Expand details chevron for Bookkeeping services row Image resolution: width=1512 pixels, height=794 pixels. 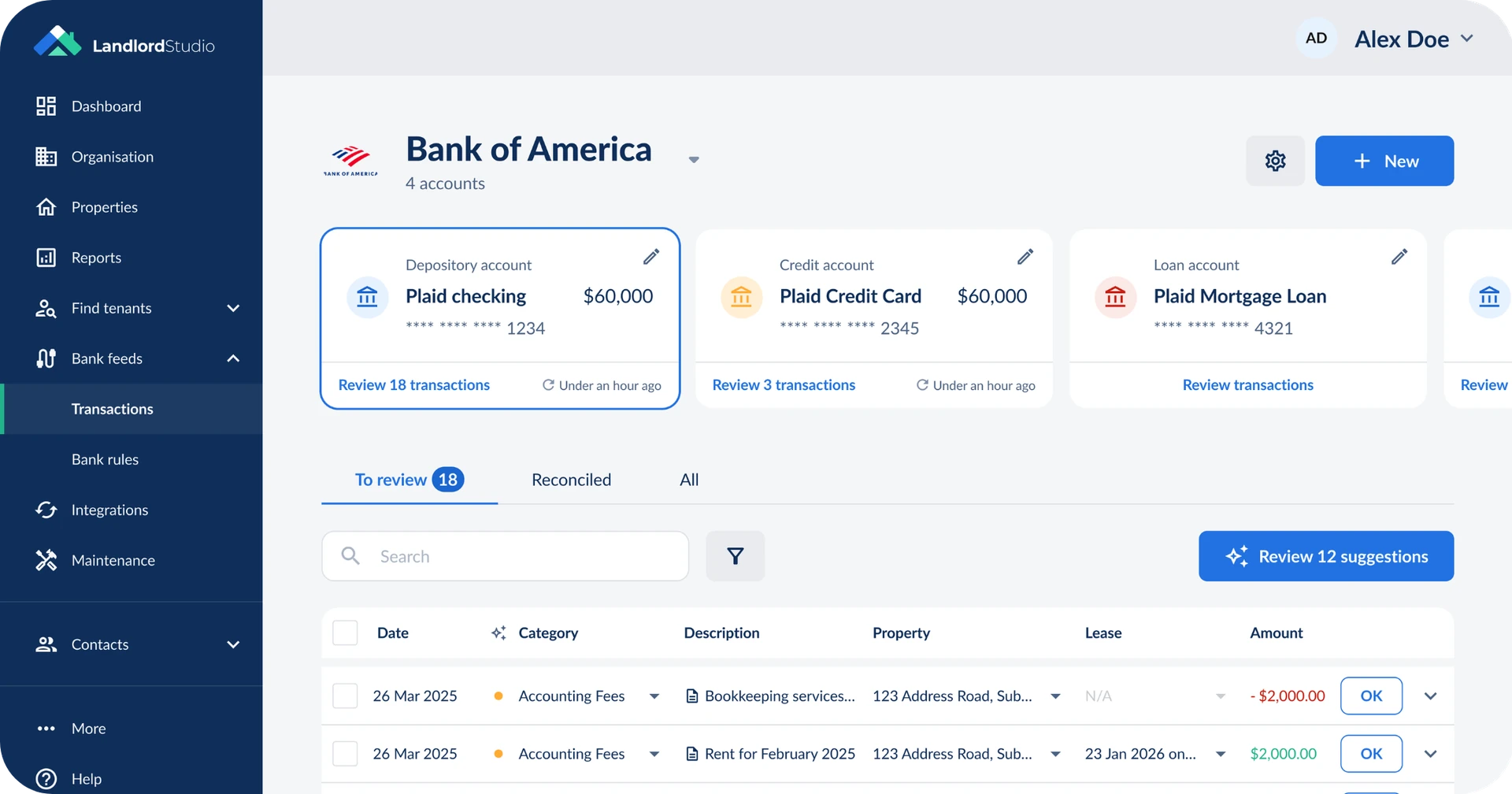(1431, 696)
